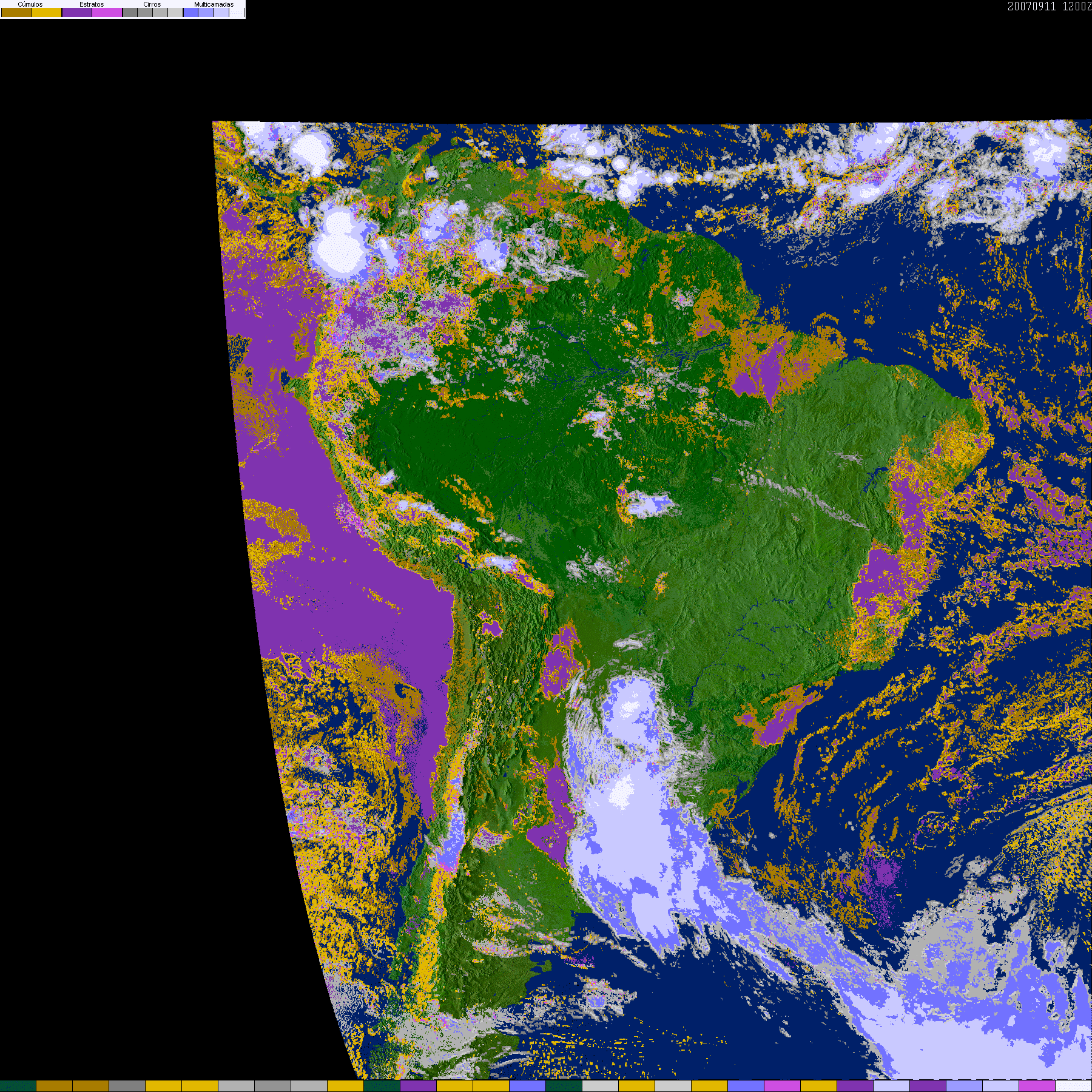Click the Cirros legend label
Viewport: 1092px width, 1092px height.
[152, 4]
